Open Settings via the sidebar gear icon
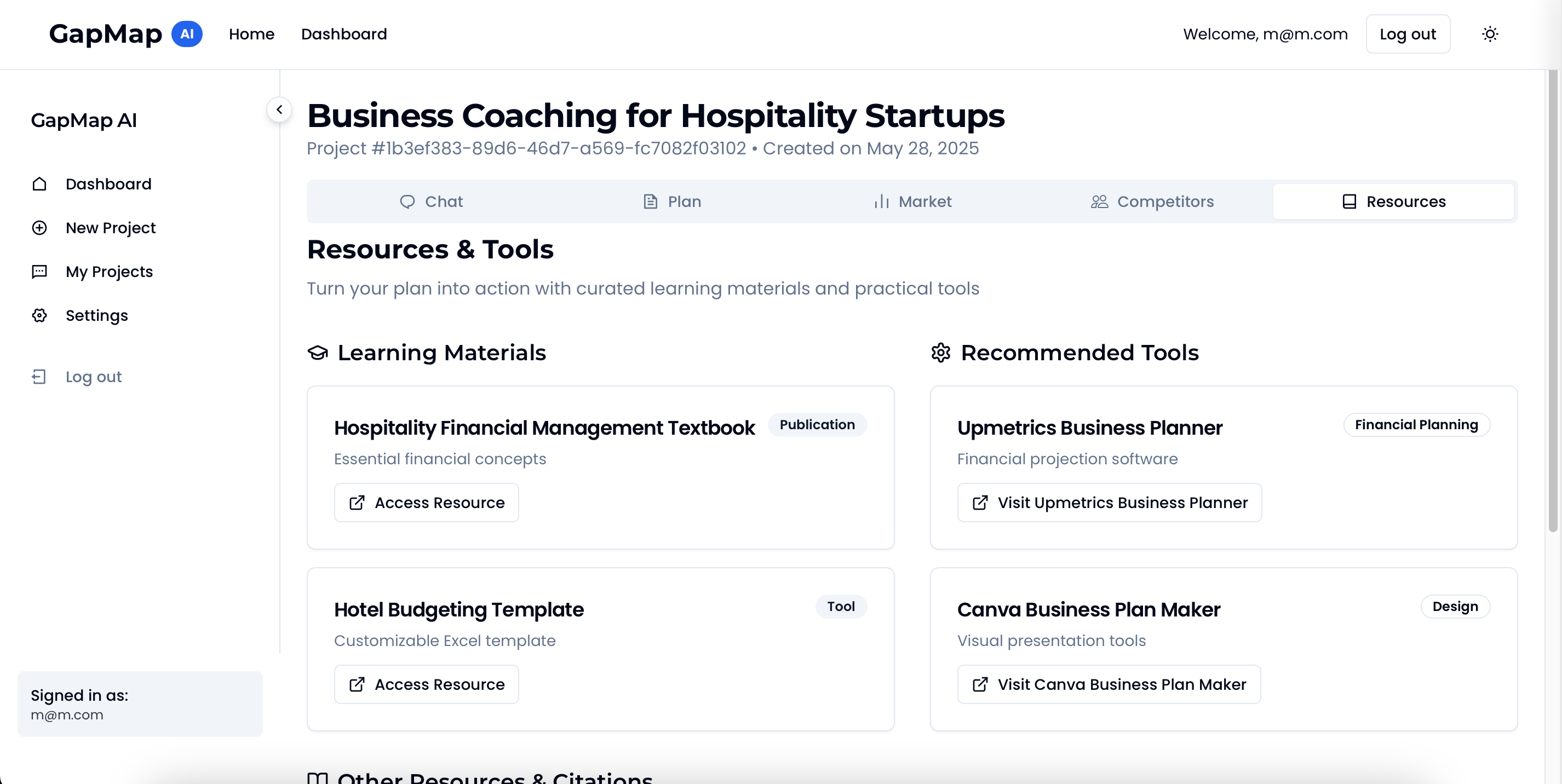 click(x=39, y=315)
